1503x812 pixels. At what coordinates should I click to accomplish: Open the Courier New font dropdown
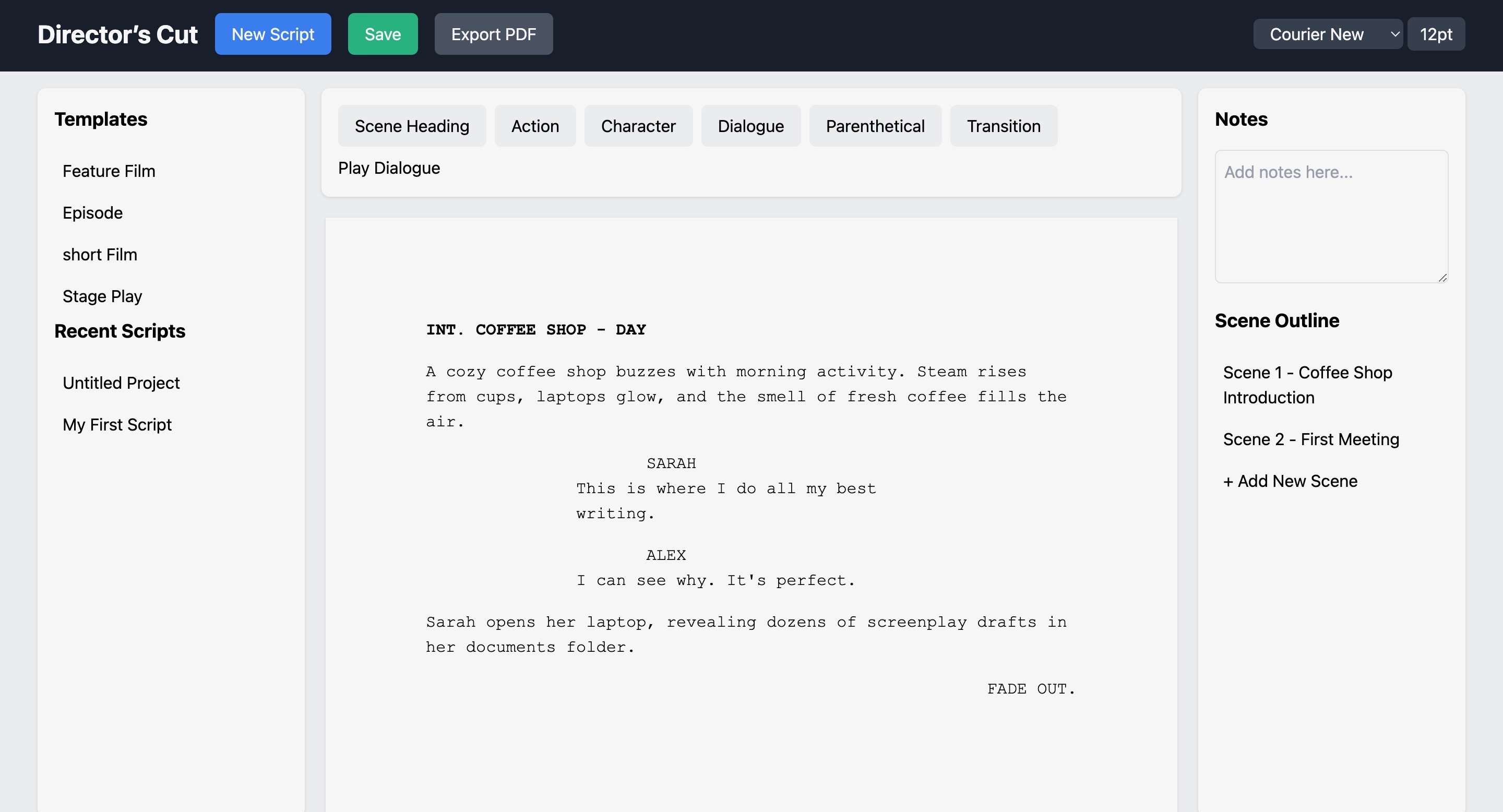coord(1327,34)
